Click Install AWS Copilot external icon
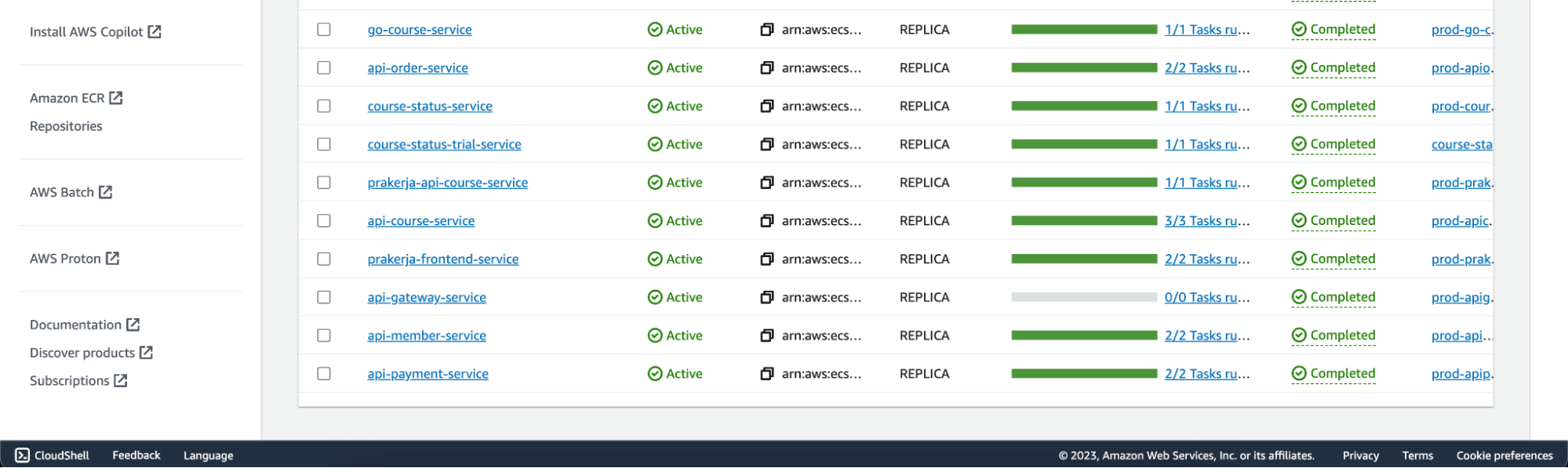The height and width of the screenshot is (468, 1568). (155, 32)
